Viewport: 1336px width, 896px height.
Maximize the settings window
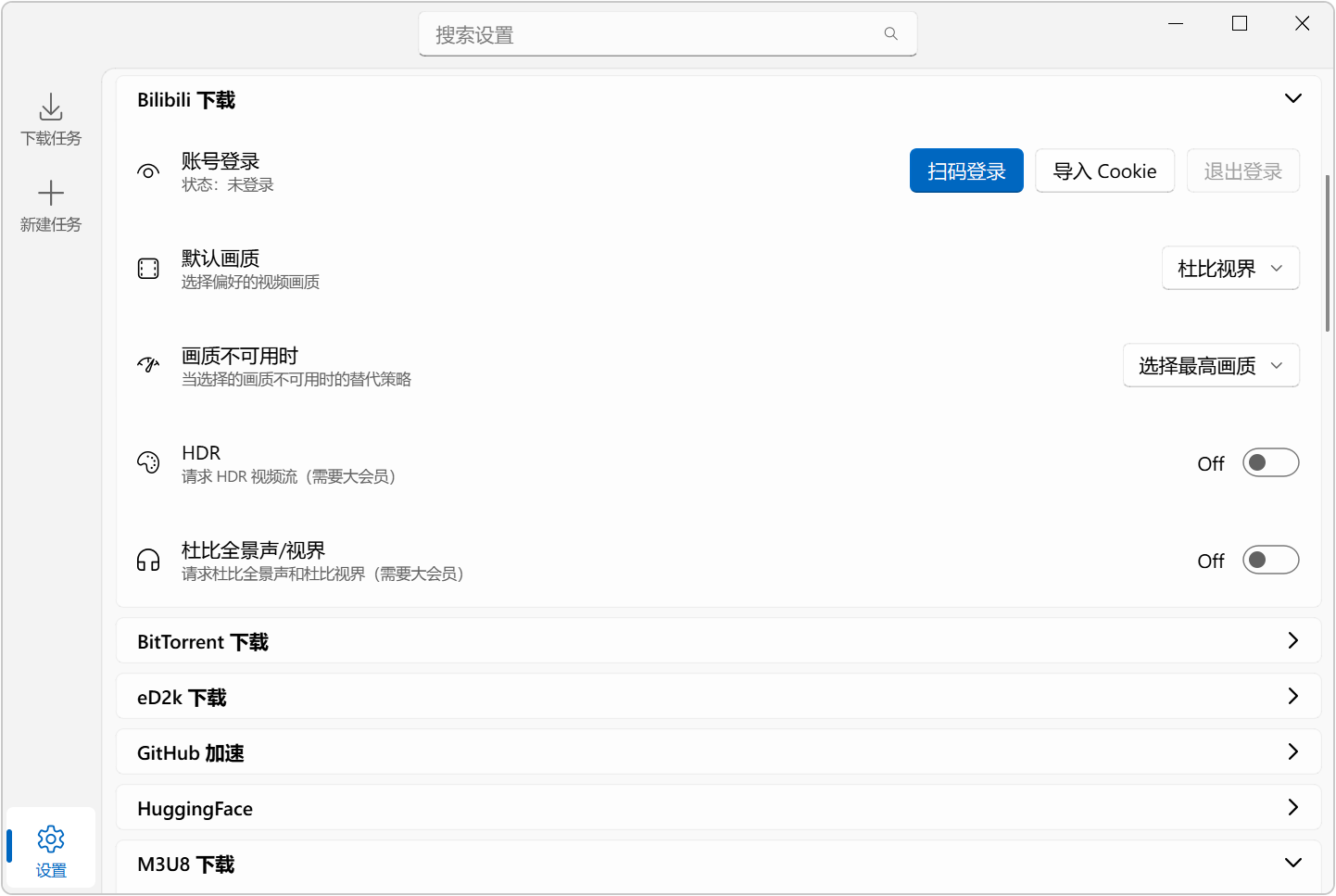(1239, 23)
